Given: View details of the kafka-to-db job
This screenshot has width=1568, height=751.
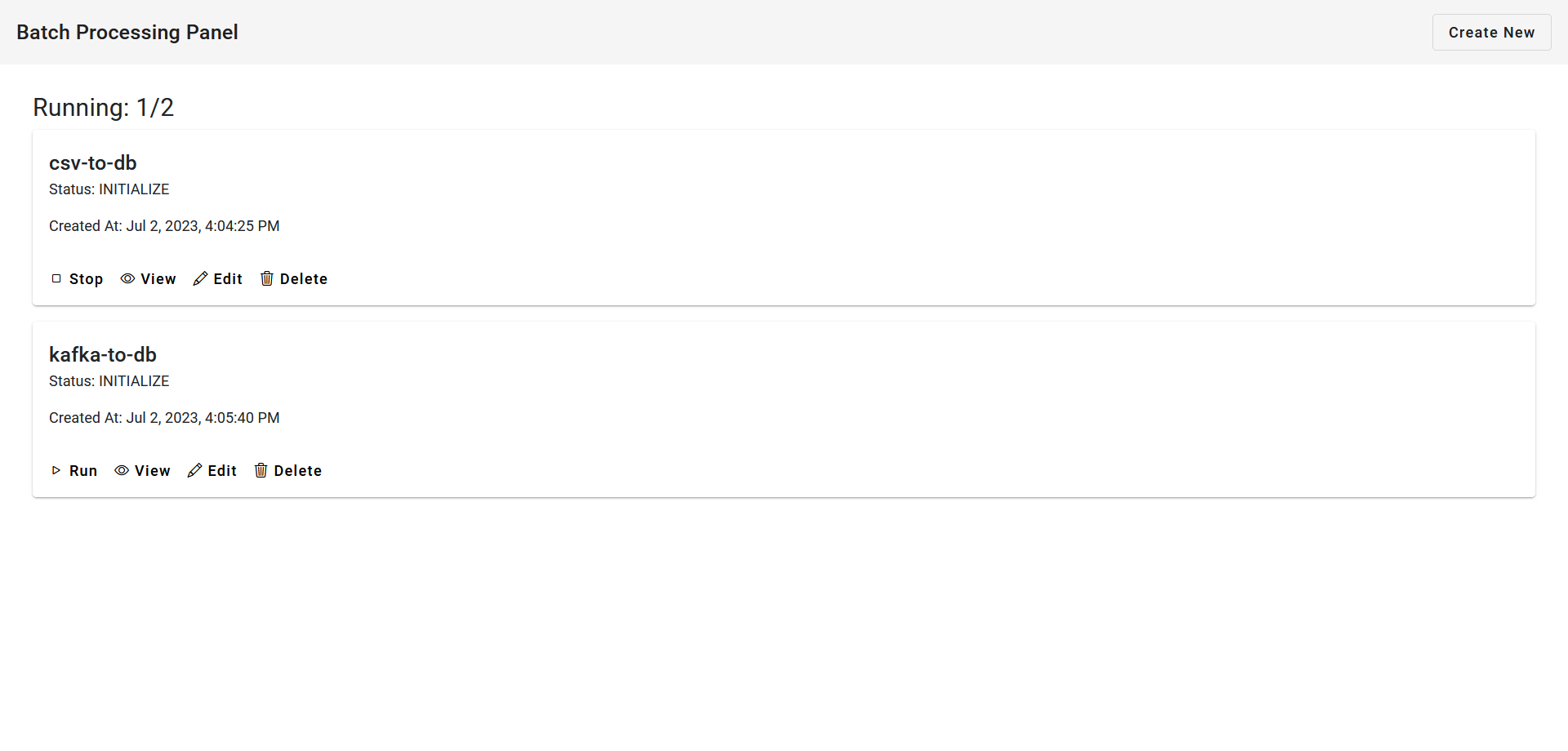Looking at the screenshot, I should click(142, 470).
